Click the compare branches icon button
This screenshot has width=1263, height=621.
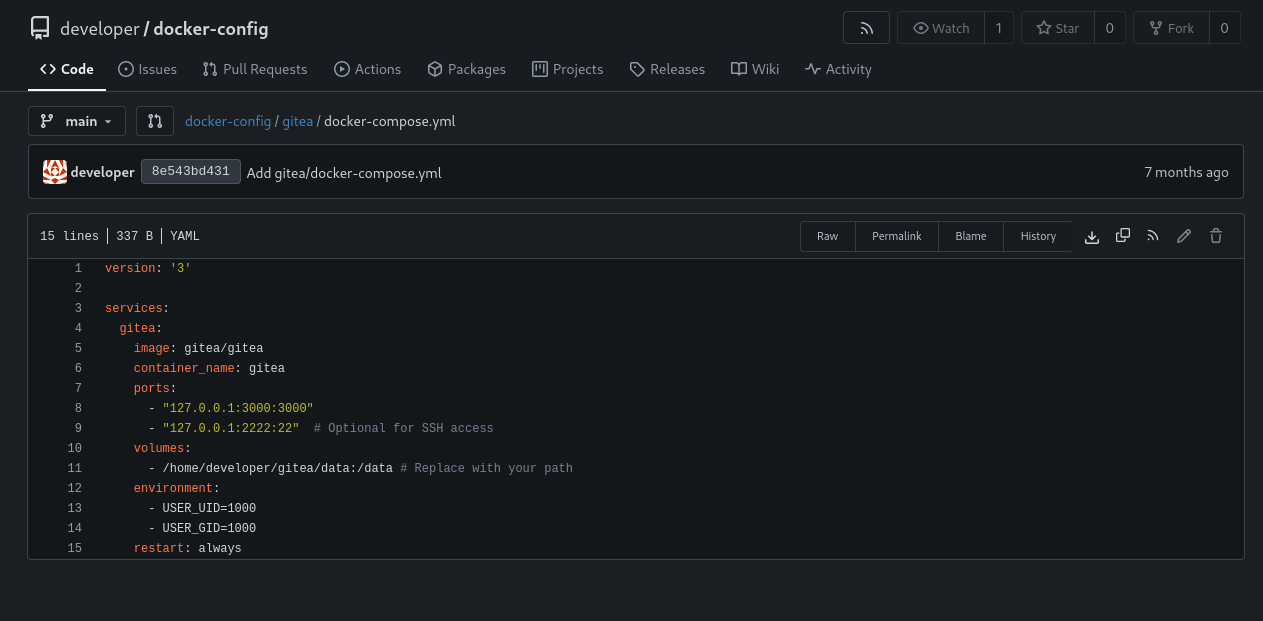point(155,121)
